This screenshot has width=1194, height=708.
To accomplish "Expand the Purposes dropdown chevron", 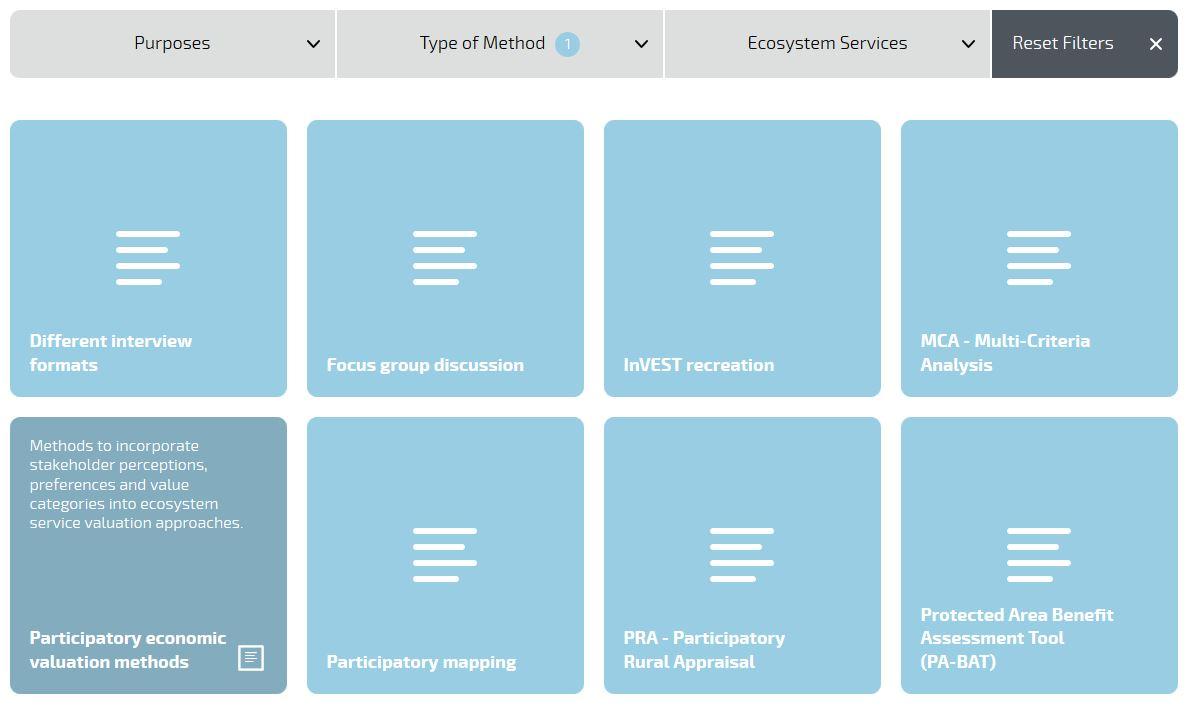I will click(313, 44).
